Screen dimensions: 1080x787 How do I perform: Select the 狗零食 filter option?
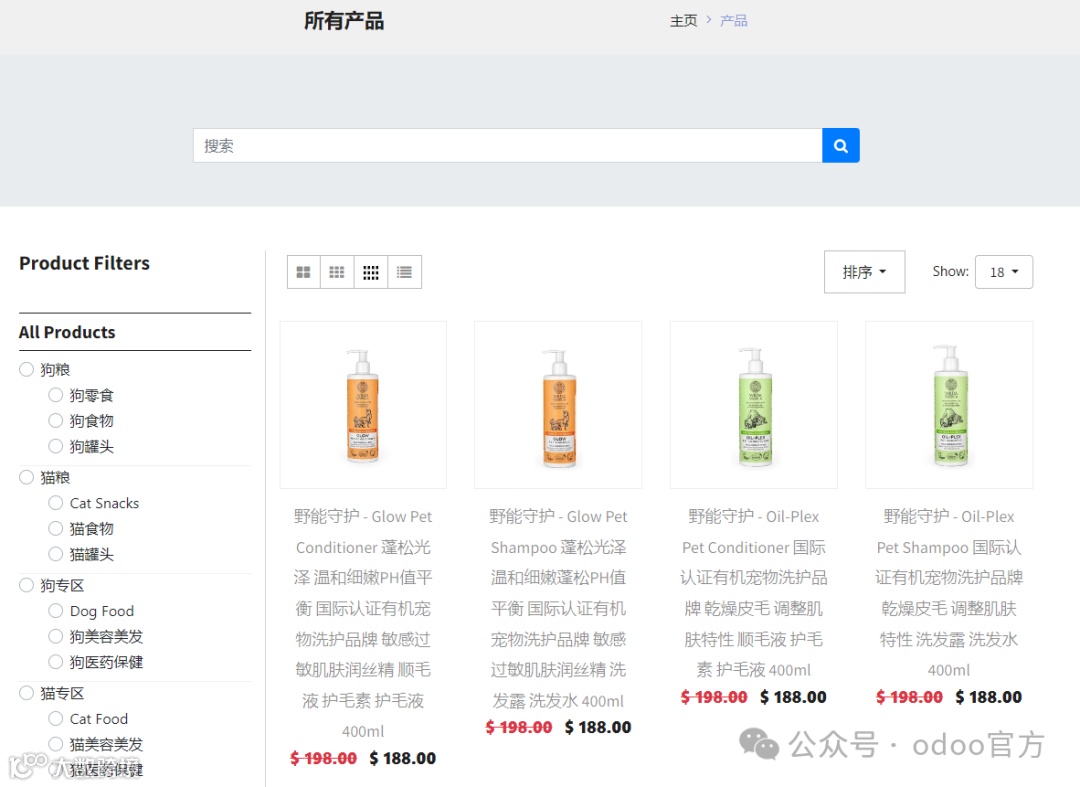pyautogui.click(x=56, y=395)
